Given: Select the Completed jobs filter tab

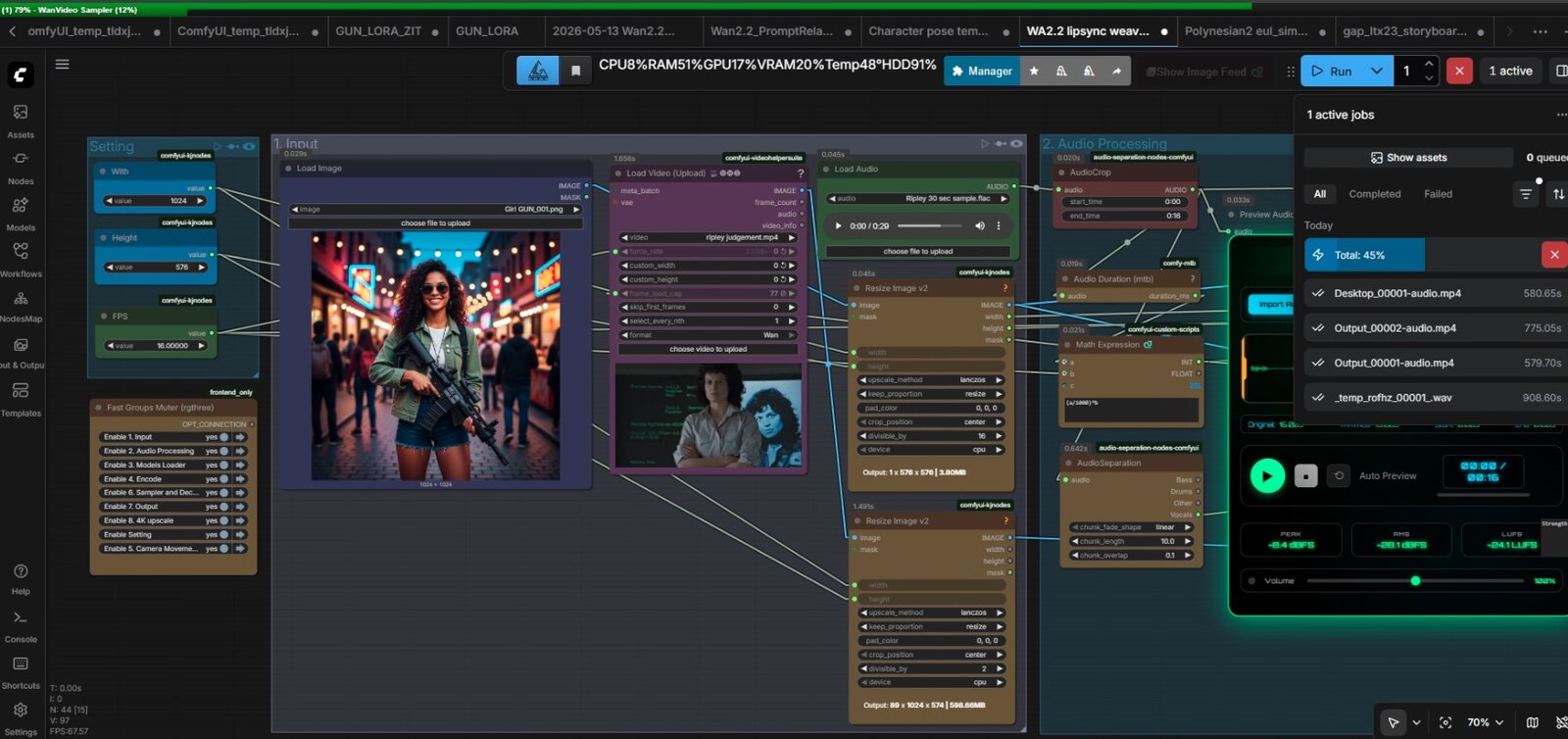Looking at the screenshot, I should [x=1375, y=194].
